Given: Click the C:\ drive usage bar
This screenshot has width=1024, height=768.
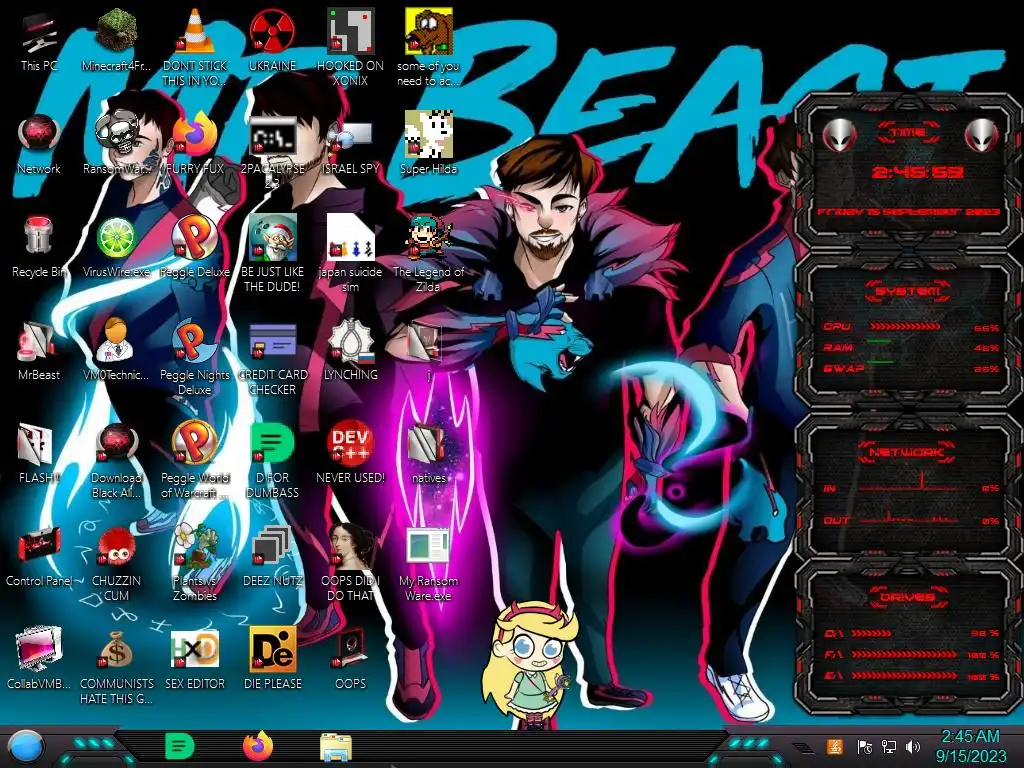Looking at the screenshot, I should coord(871,633).
